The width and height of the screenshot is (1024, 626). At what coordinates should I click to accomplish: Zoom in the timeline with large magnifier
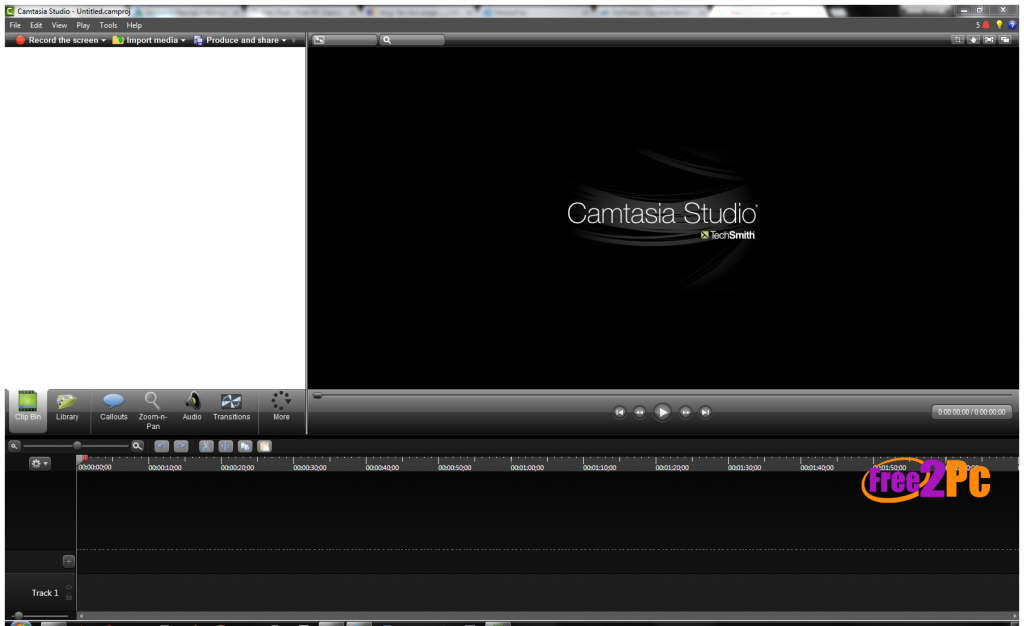pyautogui.click(x=137, y=446)
